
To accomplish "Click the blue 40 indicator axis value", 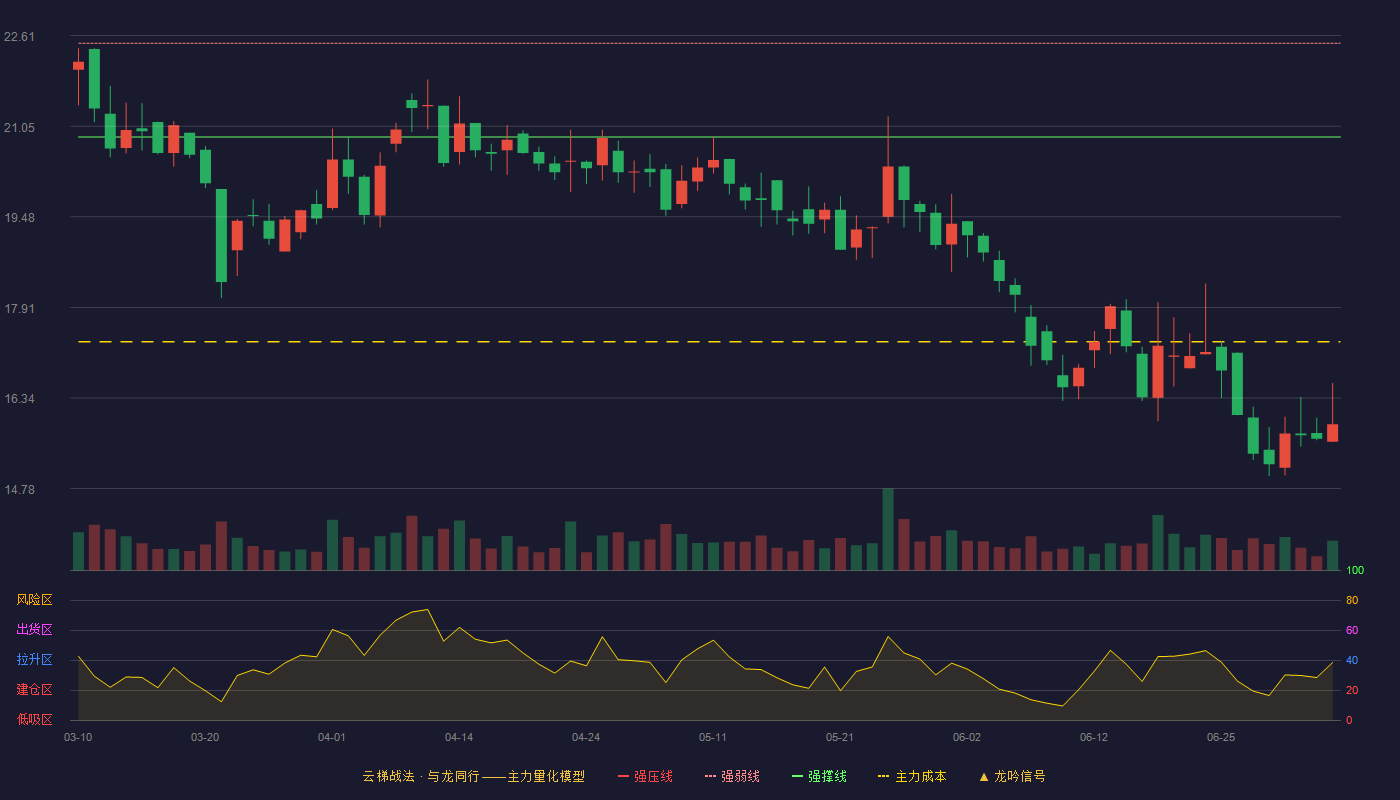I will 1352,661.
